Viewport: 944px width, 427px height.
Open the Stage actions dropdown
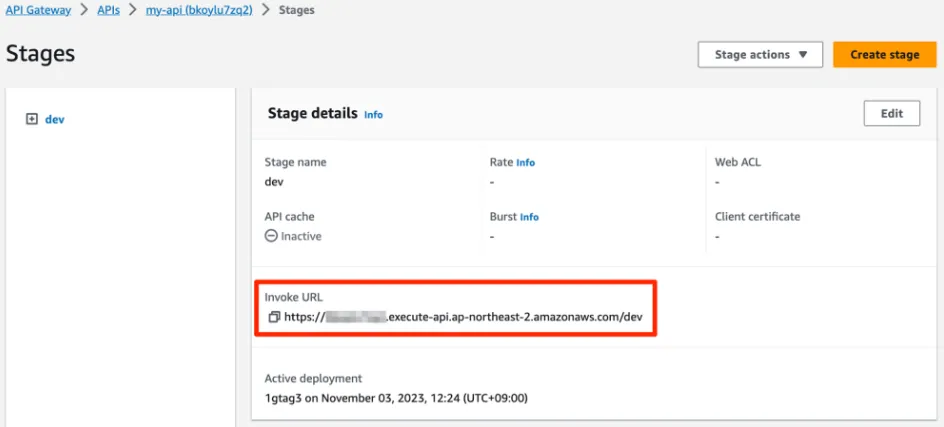point(760,55)
